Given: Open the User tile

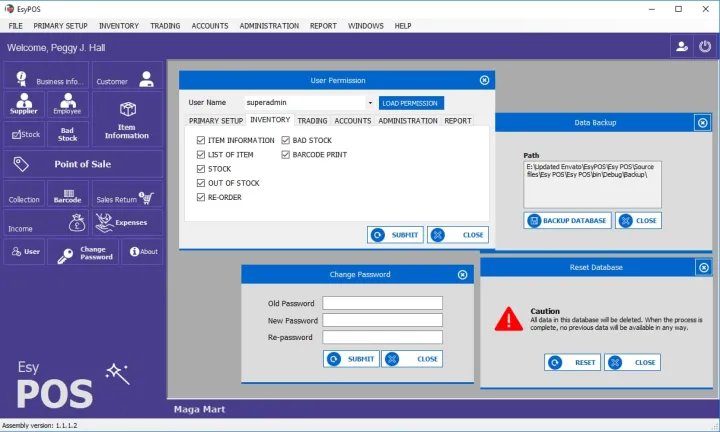Looking at the screenshot, I should point(24,252).
